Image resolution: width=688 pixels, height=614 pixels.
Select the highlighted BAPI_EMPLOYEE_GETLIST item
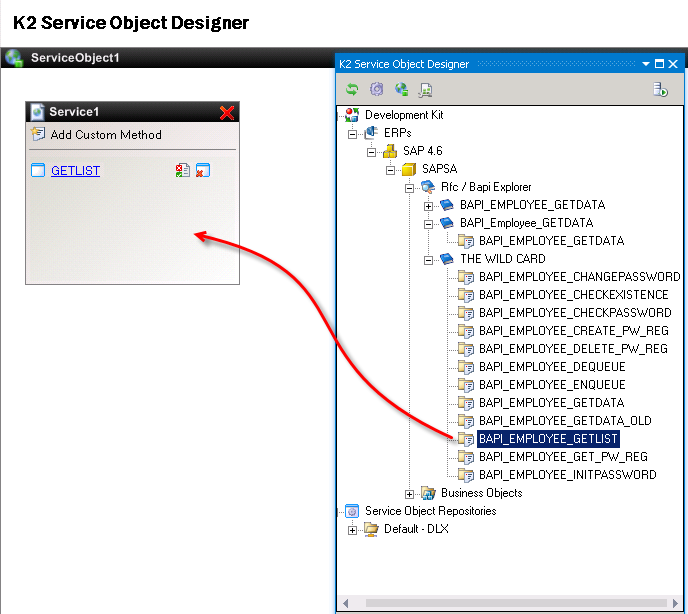tap(548, 439)
